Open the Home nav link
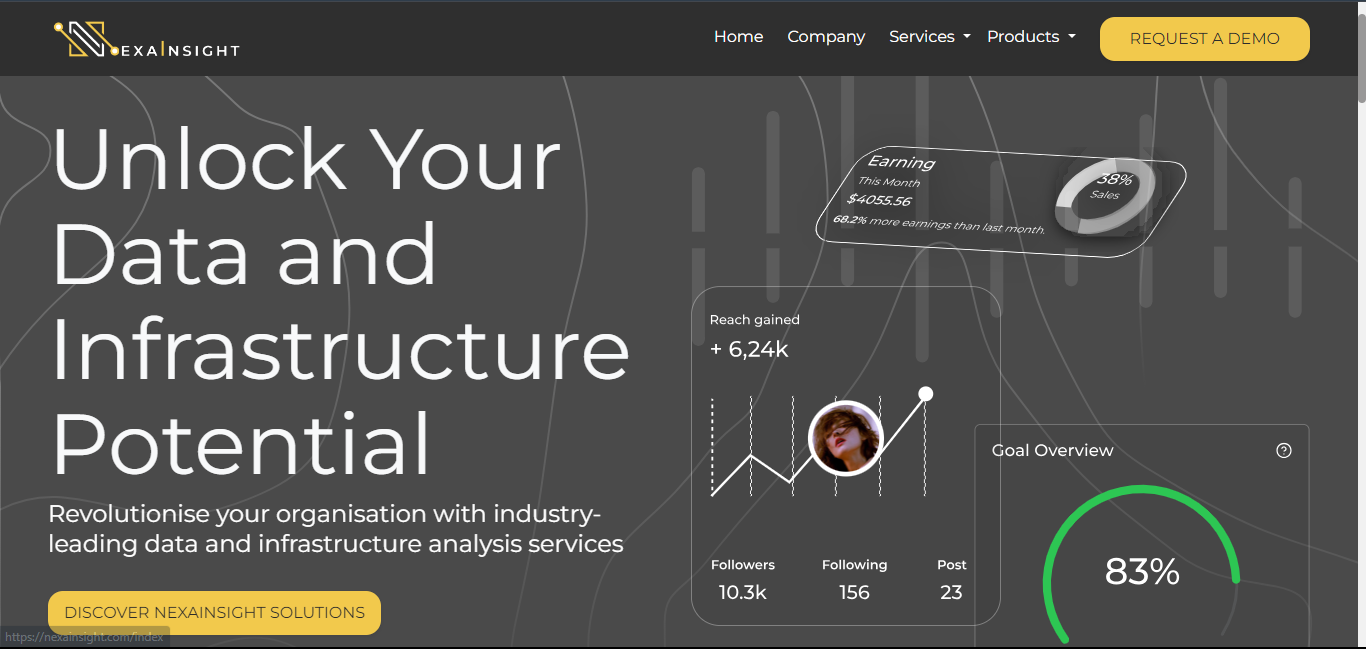Image resolution: width=1366 pixels, height=649 pixels. 738,37
